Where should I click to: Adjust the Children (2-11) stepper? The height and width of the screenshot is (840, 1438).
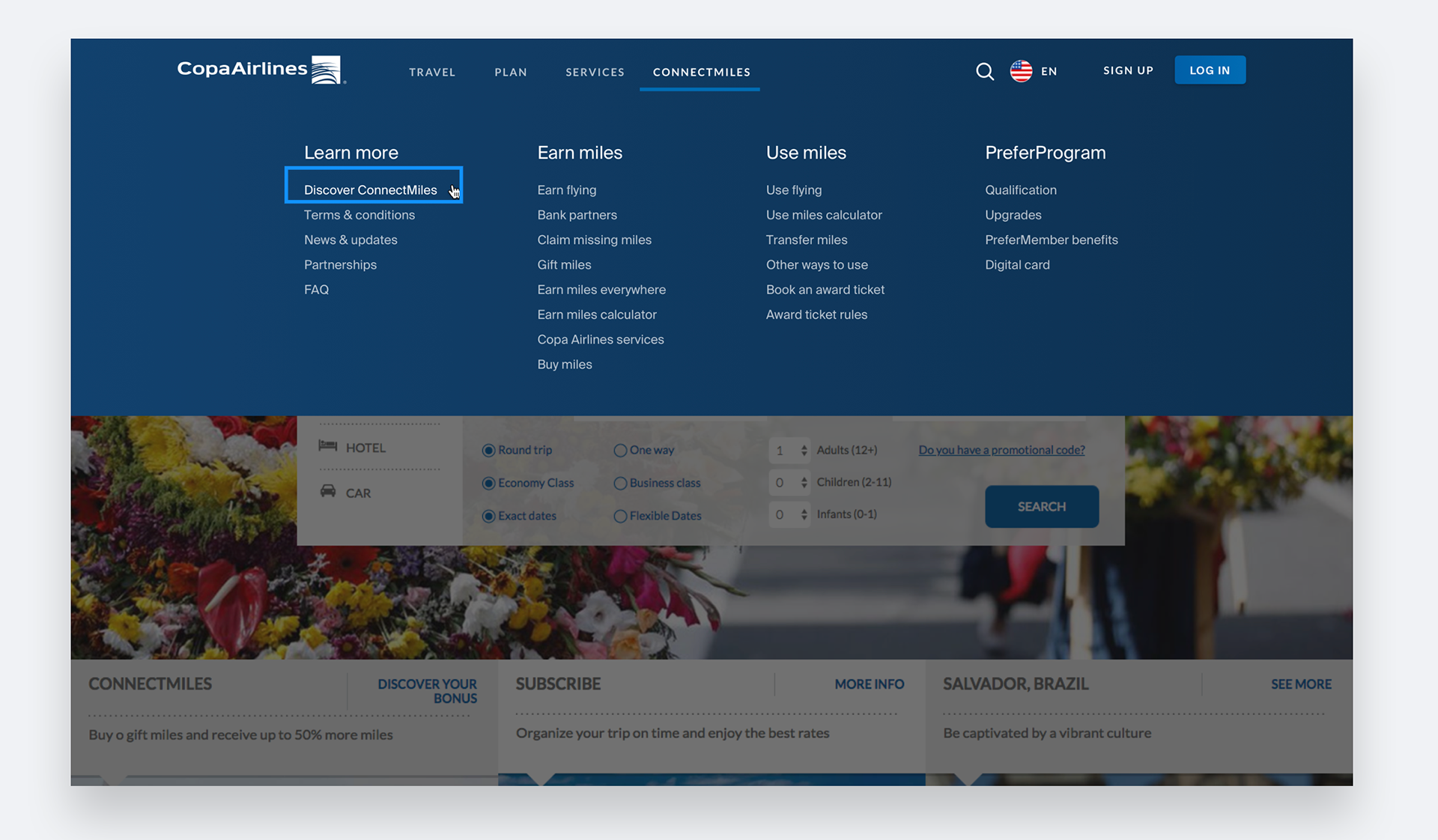point(804,482)
